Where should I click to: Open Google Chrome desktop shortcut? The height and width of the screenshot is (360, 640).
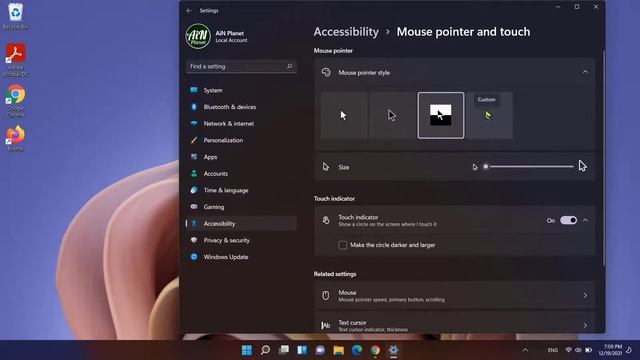click(16, 101)
